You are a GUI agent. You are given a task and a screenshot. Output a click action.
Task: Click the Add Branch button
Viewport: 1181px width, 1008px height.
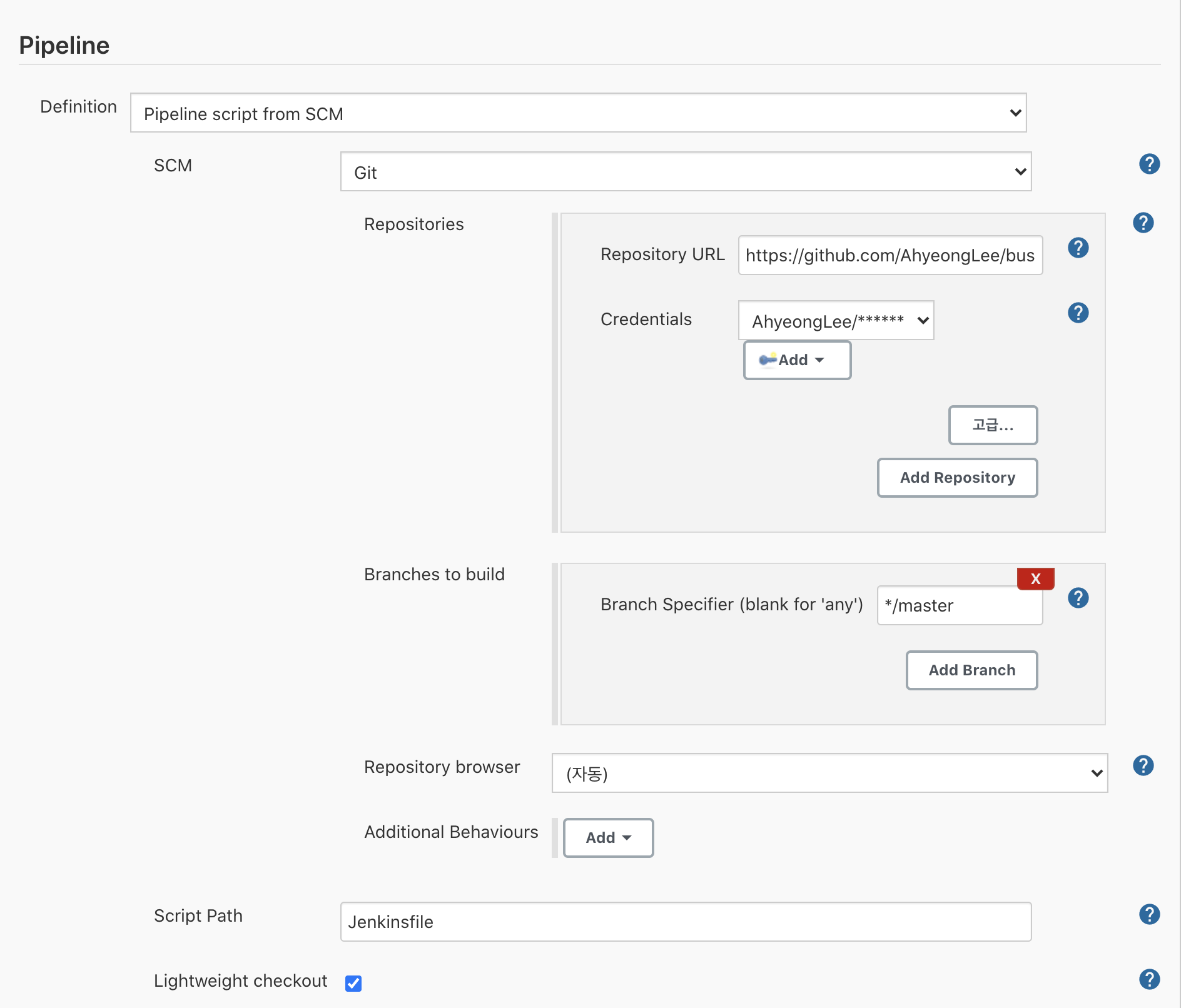[x=971, y=670]
